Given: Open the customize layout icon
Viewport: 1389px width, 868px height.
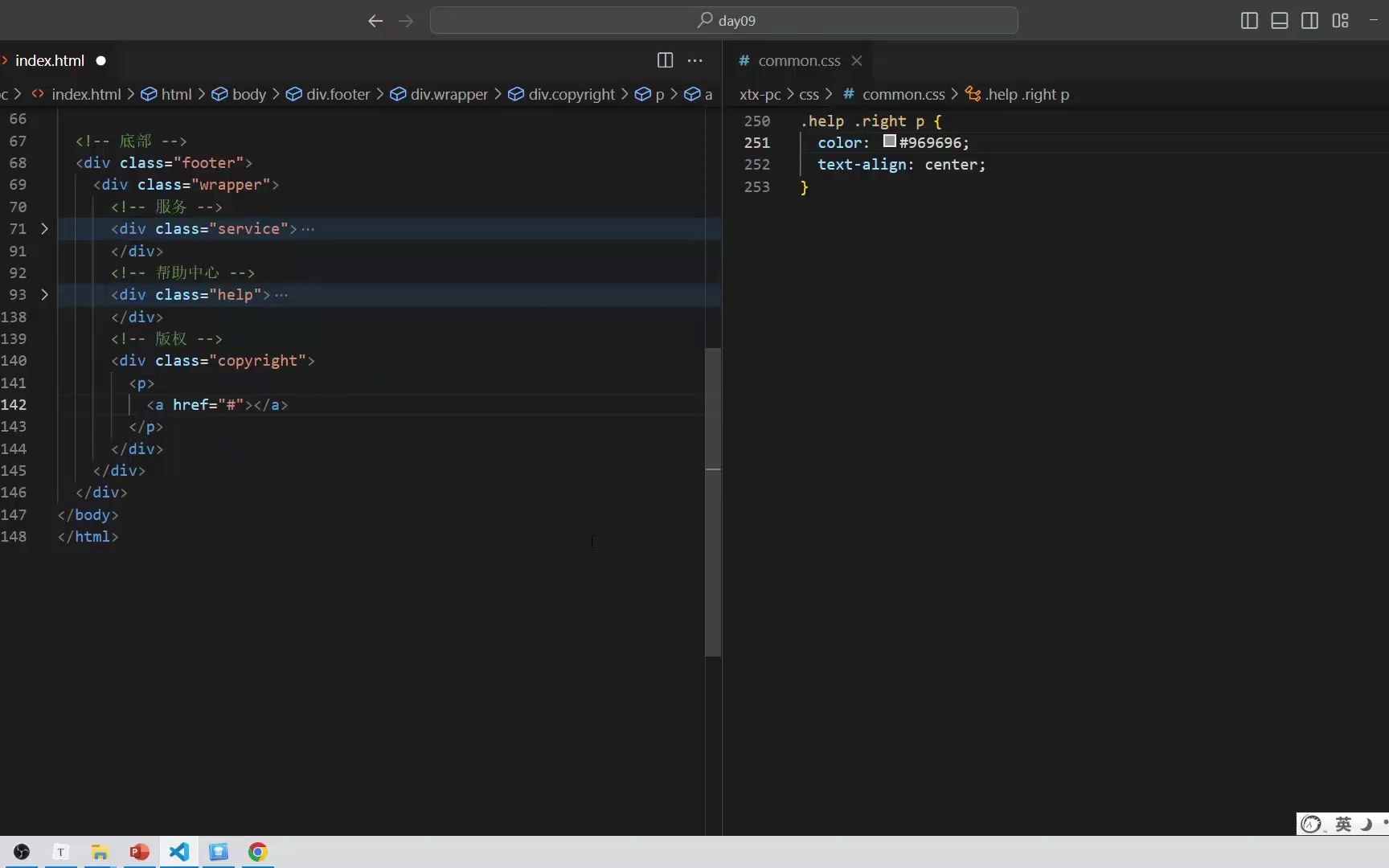Looking at the screenshot, I should [1340, 21].
